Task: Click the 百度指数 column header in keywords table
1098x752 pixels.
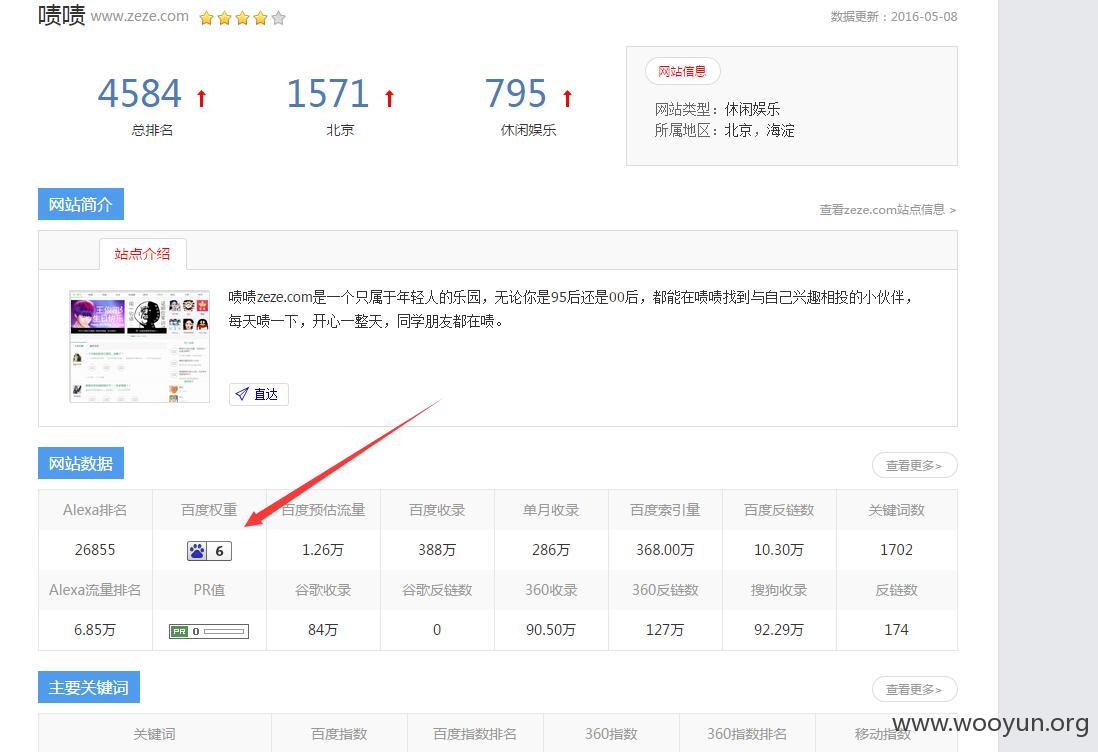Action: pyautogui.click(x=339, y=734)
